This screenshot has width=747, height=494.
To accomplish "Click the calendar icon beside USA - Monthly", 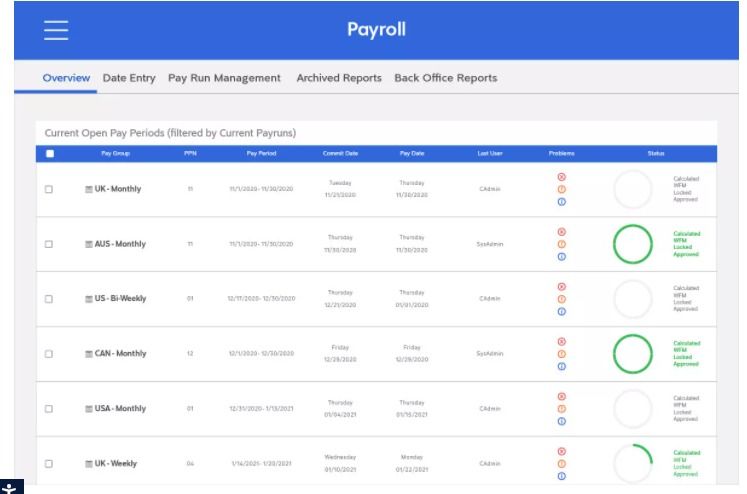I will (89, 409).
